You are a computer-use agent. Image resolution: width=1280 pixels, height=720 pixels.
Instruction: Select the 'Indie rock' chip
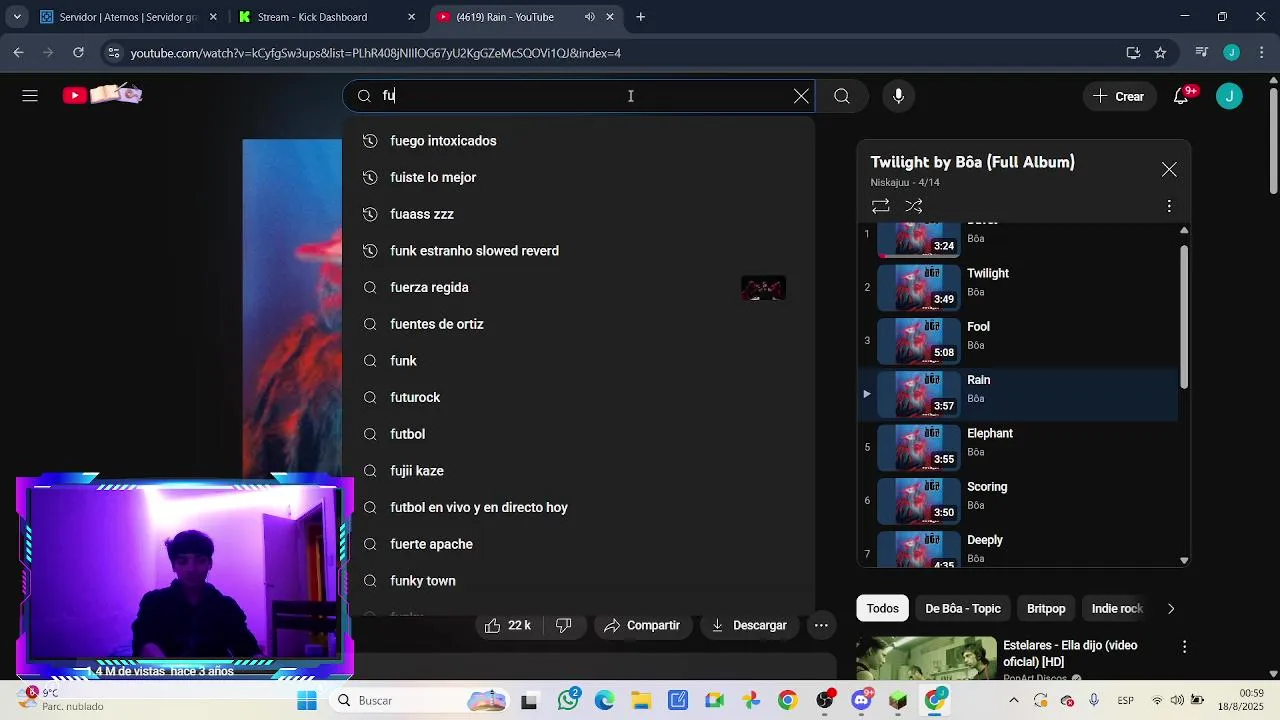(x=1115, y=608)
